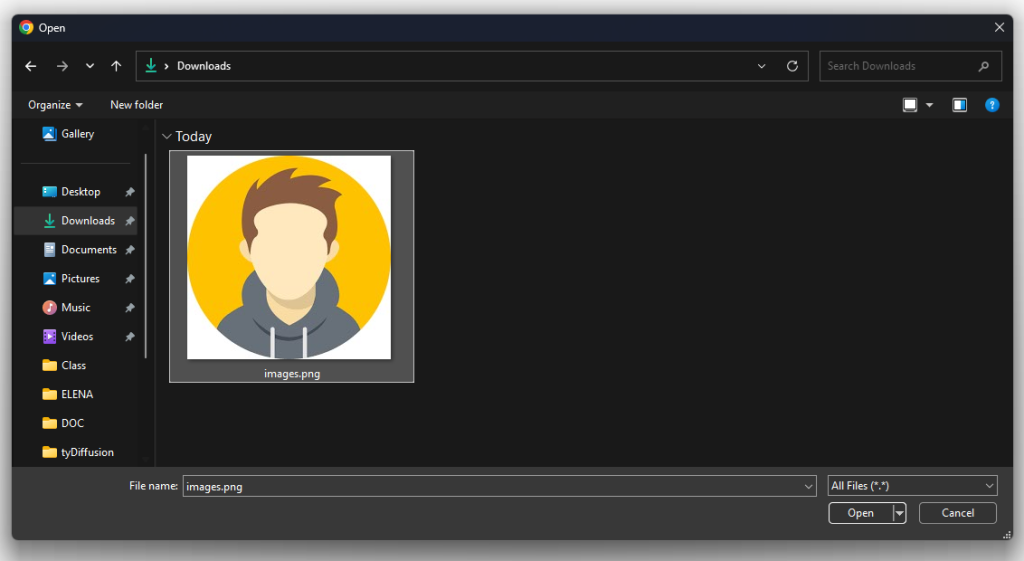The height and width of the screenshot is (561, 1024).
Task: Click the search magnifier icon
Action: 984,66
